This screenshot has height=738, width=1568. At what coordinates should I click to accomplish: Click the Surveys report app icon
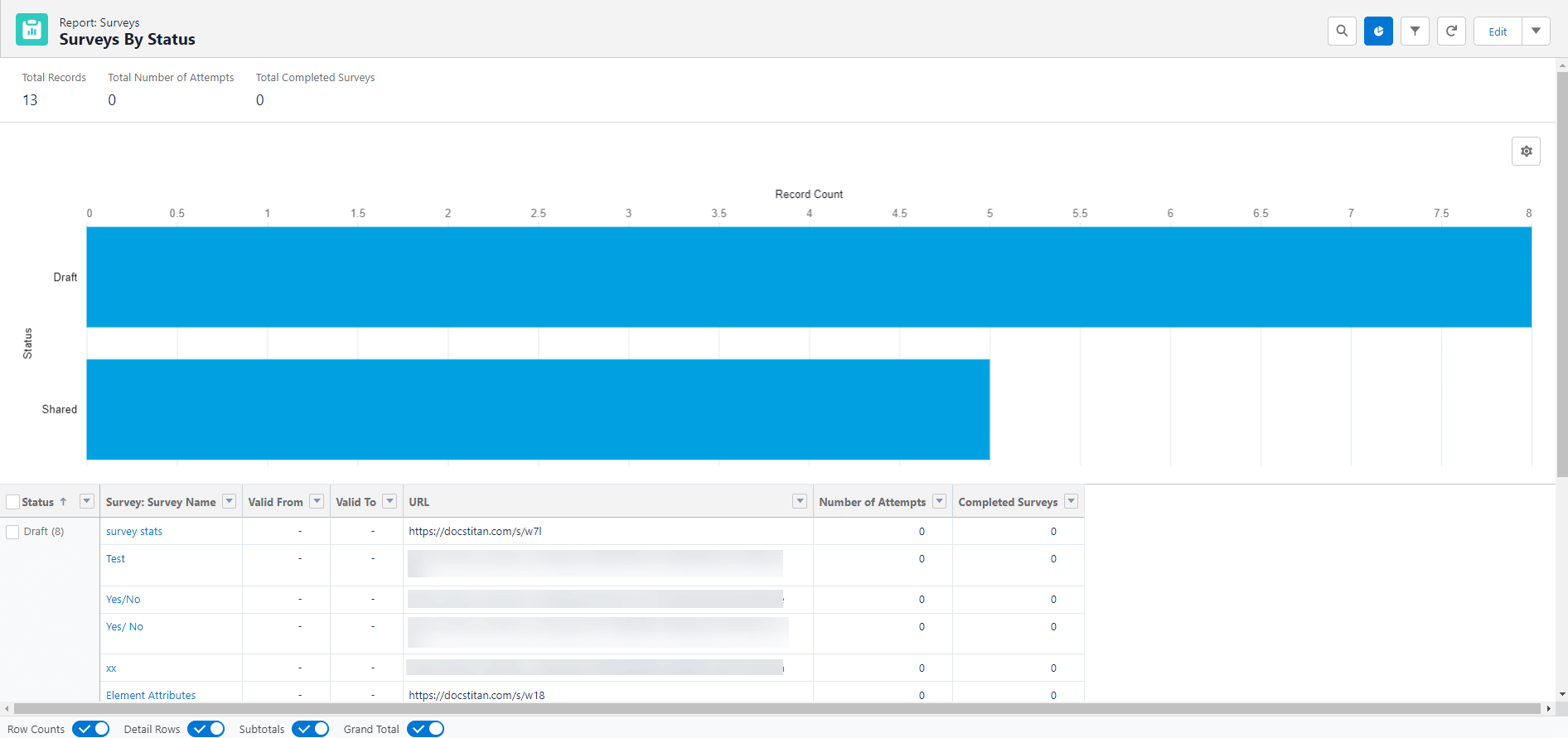pos(31,30)
